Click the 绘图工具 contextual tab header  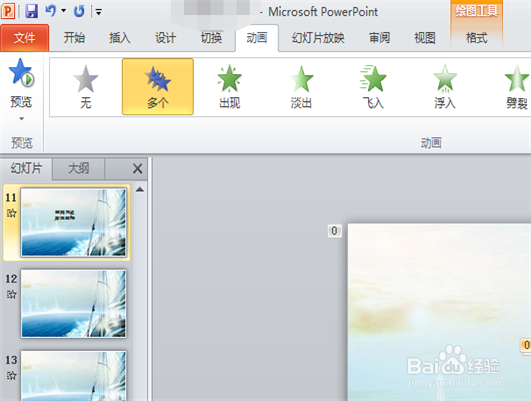(476, 11)
